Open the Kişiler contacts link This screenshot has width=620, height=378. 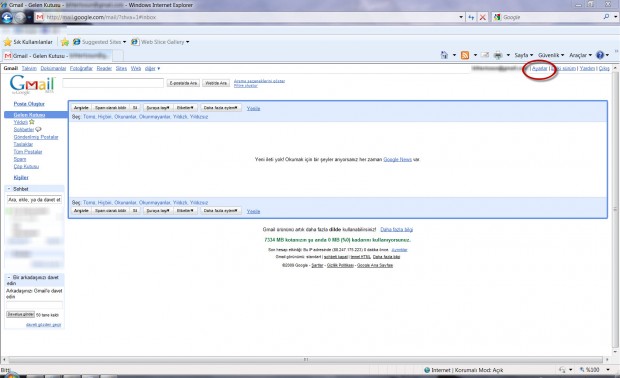coord(21,178)
